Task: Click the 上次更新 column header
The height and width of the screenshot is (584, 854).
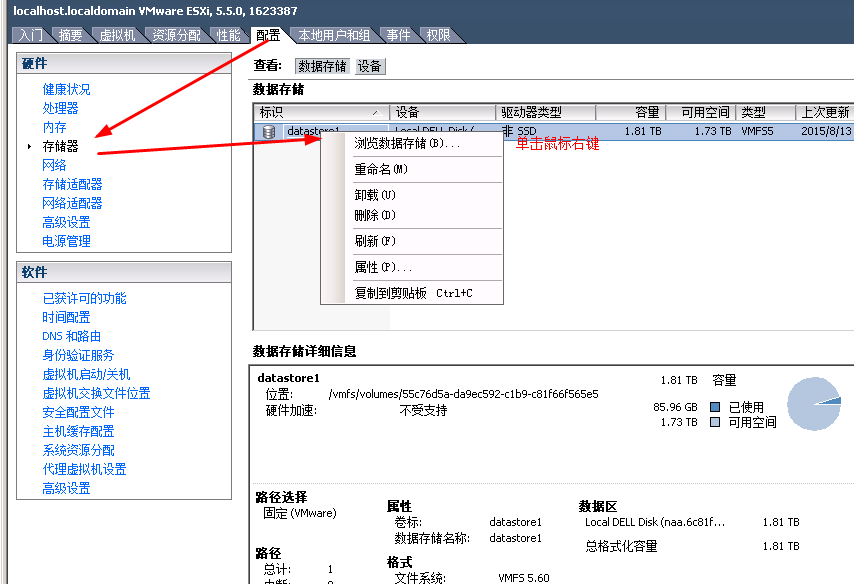Action: click(825, 113)
